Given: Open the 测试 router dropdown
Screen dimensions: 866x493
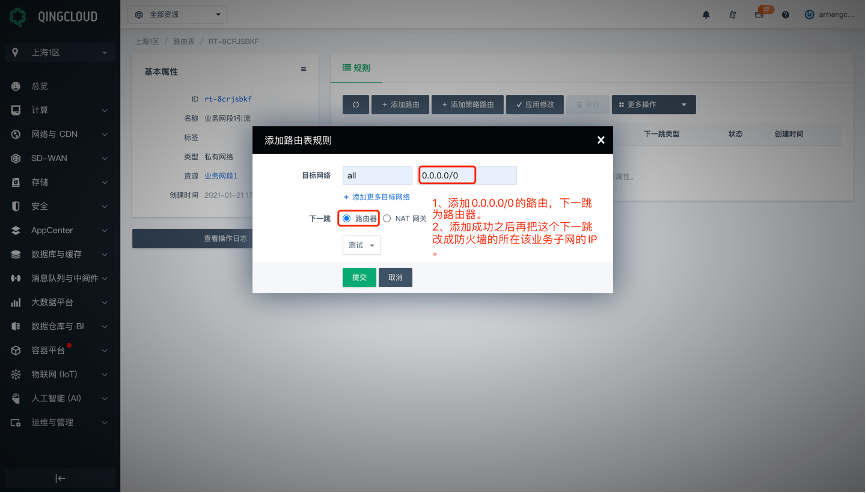Looking at the screenshot, I should tap(361, 245).
